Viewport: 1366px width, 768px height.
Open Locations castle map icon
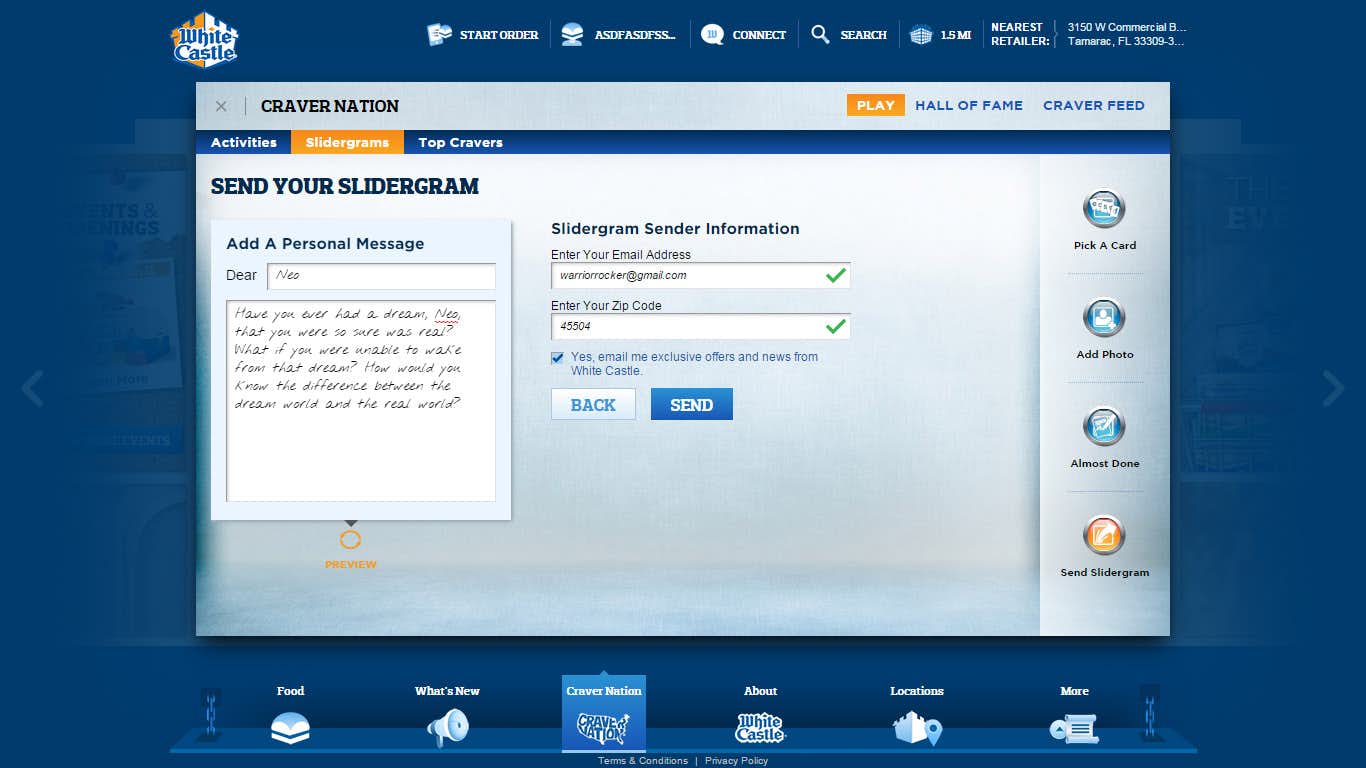pos(917,728)
